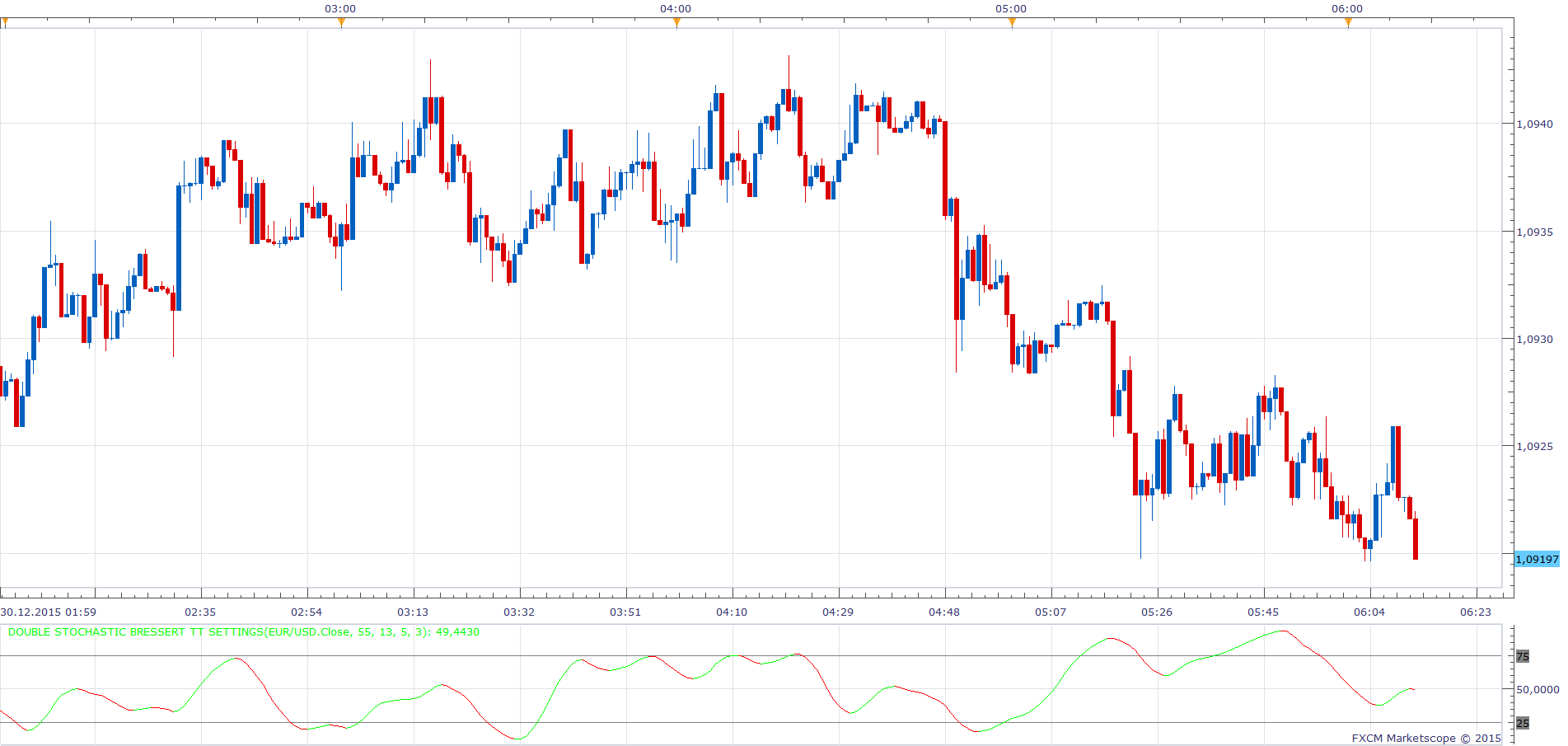Click the 03:51 time axis label
This screenshot has height=746, width=1568.
tap(625, 612)
